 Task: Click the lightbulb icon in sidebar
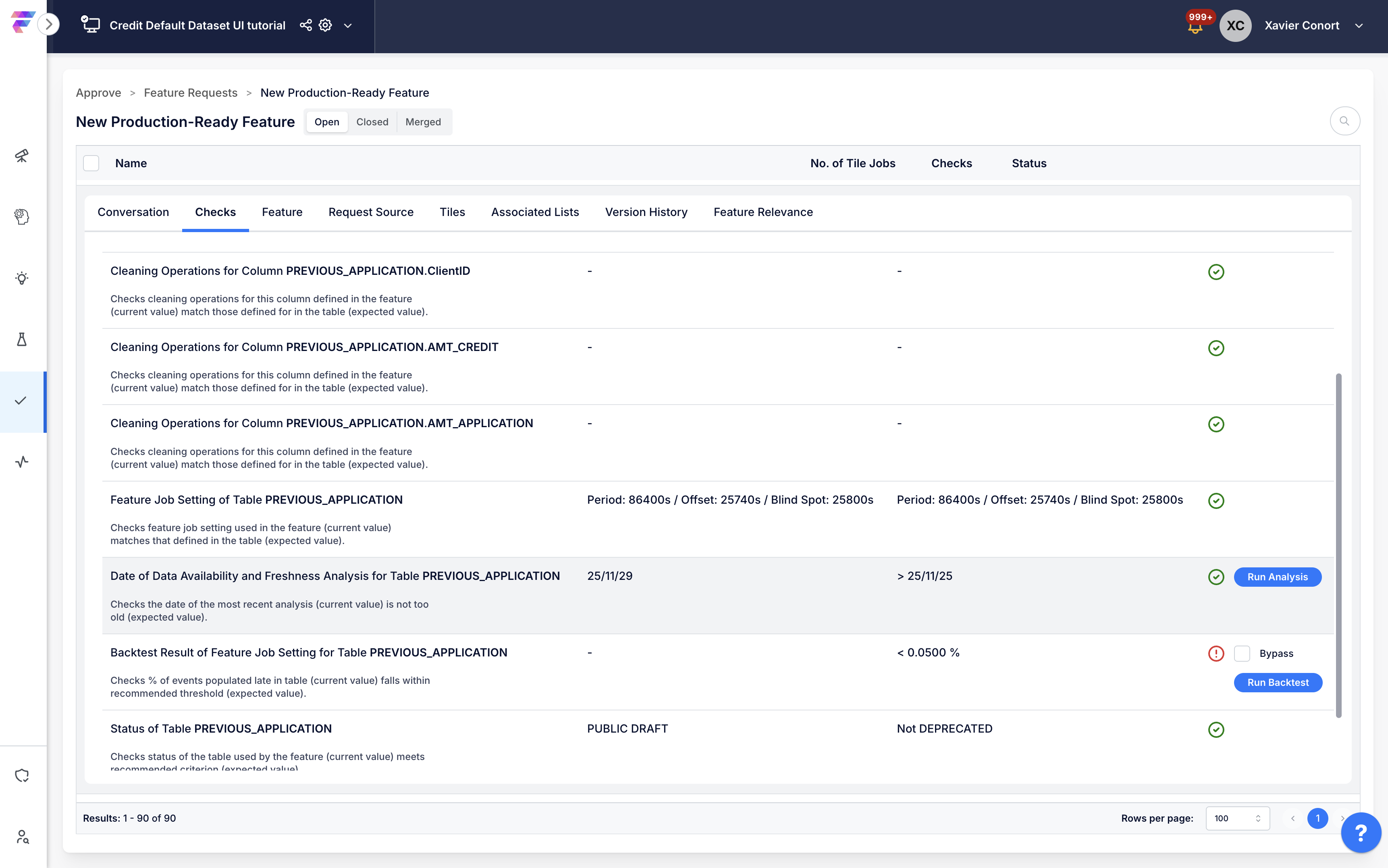(x=22, y=278)
